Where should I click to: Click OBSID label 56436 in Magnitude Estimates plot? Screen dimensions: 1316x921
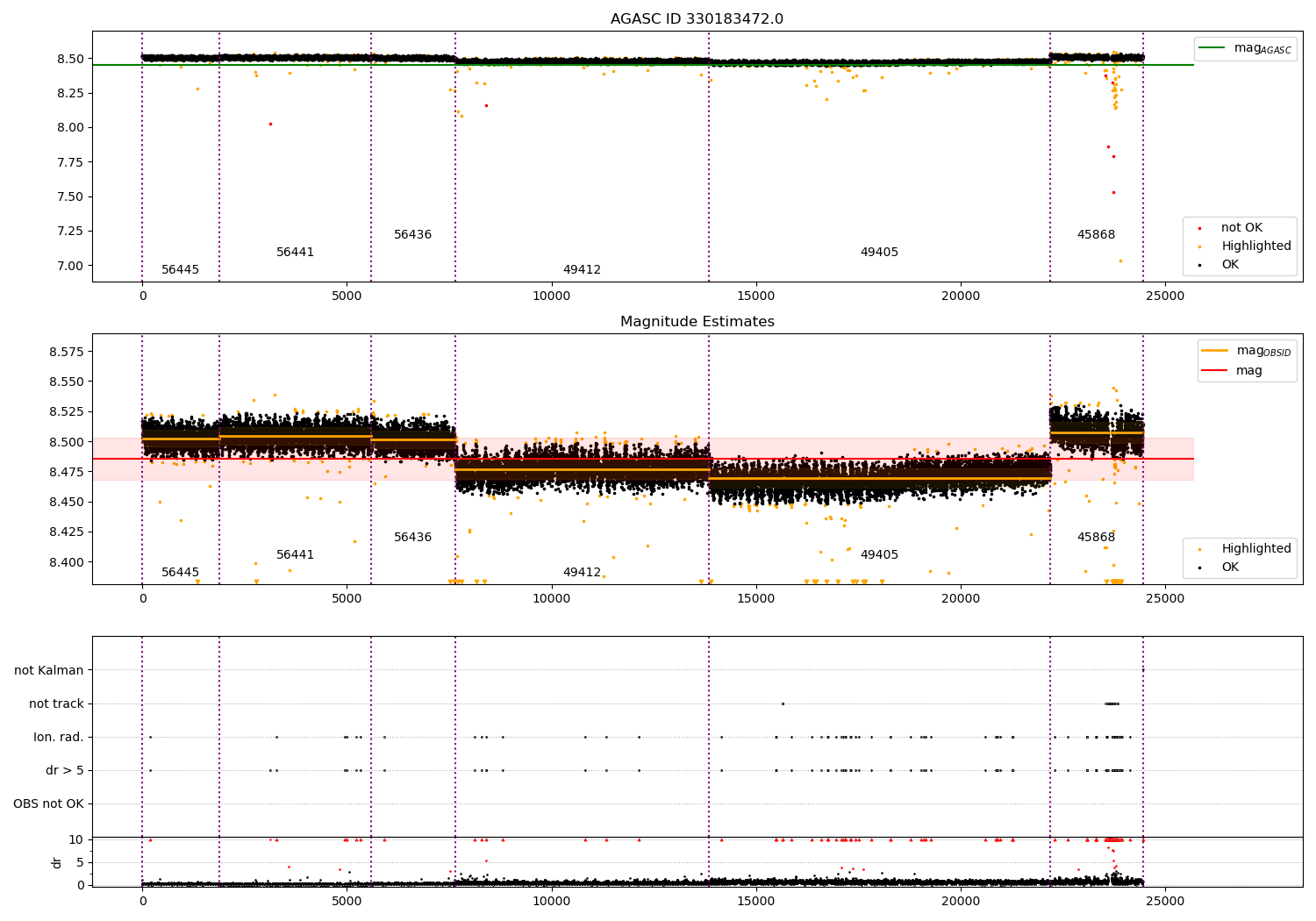pyautogui.click(x=412, y=538)
